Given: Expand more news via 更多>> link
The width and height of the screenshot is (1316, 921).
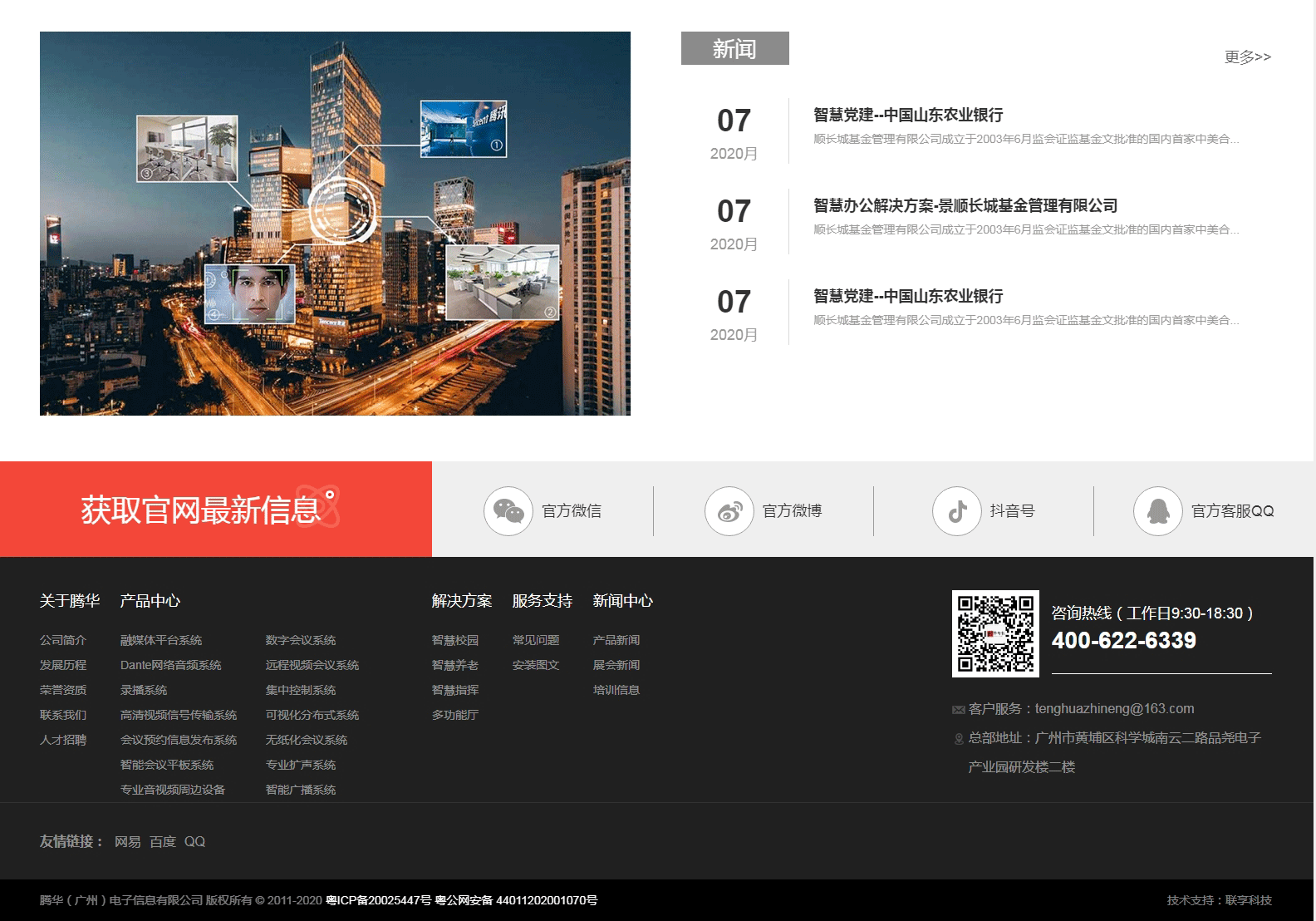Looking at the screenshot, I should (x=1247, y=57).
